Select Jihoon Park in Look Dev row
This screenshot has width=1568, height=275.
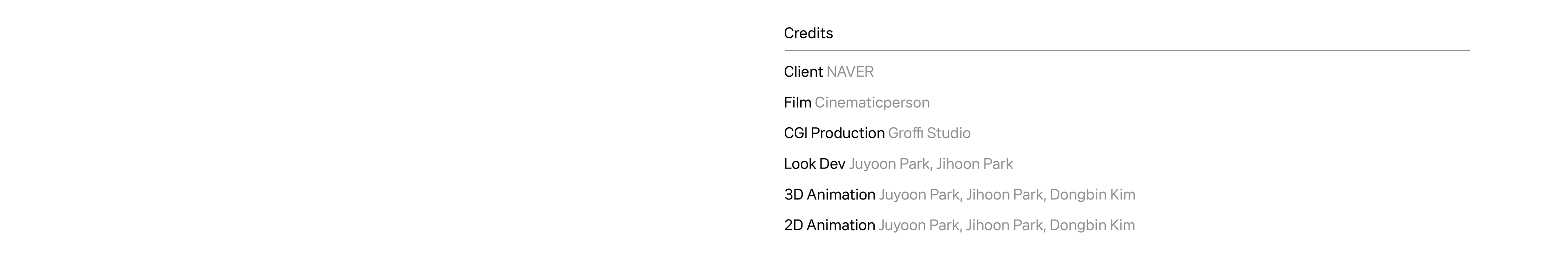click(x=975, y=164)
